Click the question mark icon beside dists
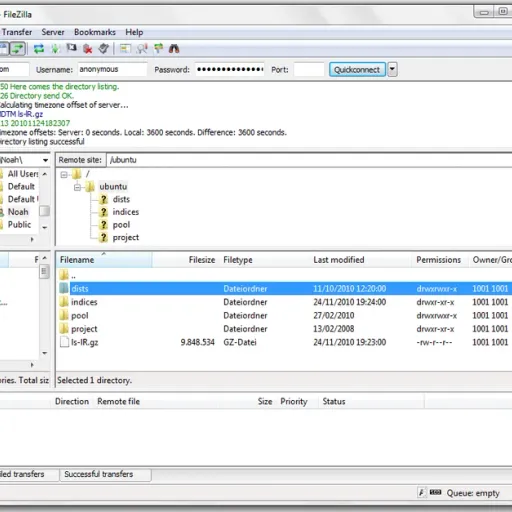The width and height of the screenshot is (512, 512). (x=104, y=199)
